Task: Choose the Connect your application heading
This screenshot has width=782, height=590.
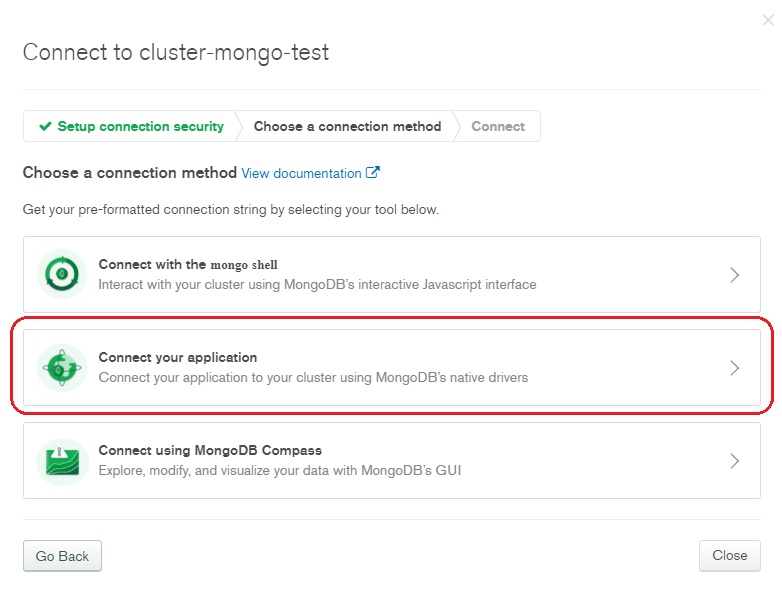Action: click(x=178, y=357)
